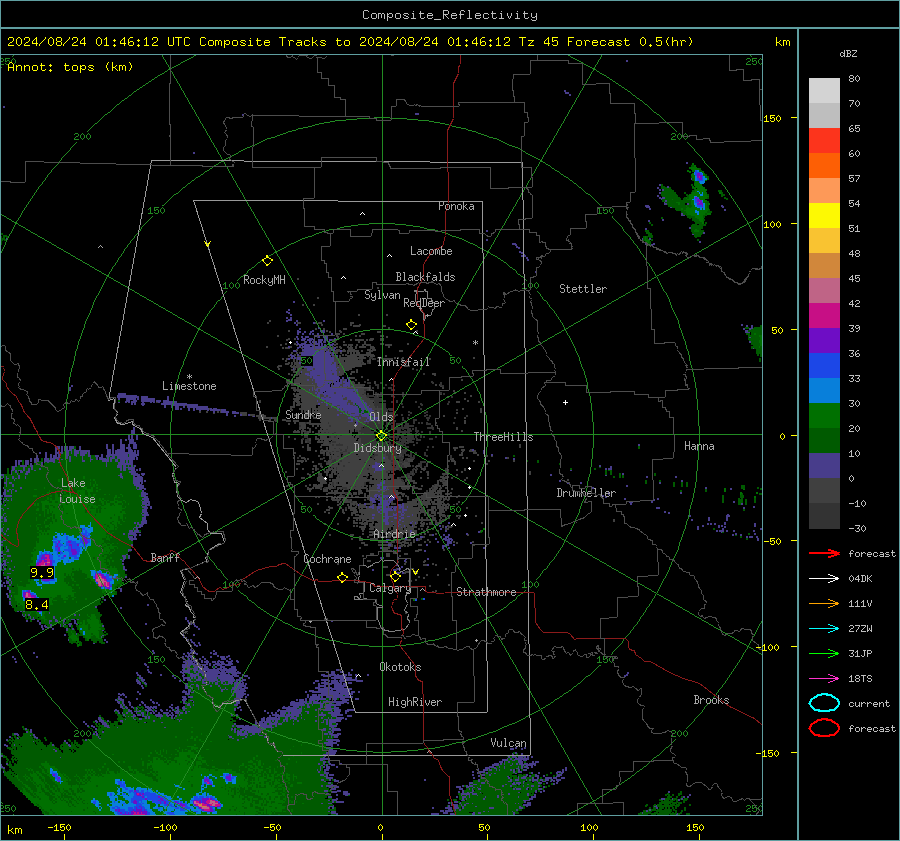Select the green 31JP arrow legend entry
This screenshot has width=900, height=841.
point(824,653)
